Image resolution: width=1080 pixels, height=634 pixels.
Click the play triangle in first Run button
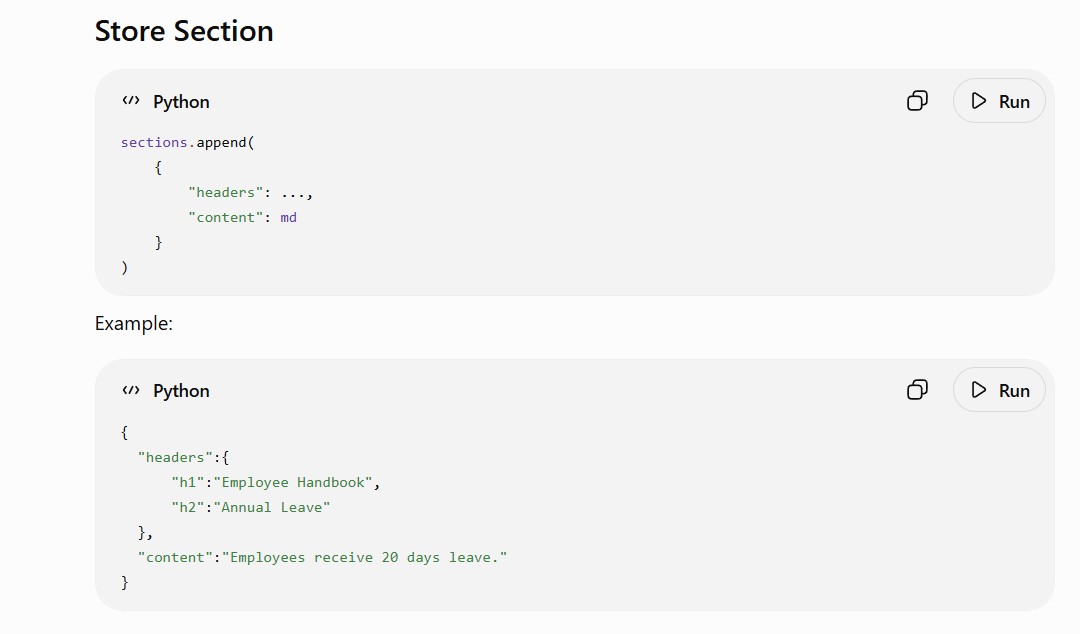[x=978, y=101]
